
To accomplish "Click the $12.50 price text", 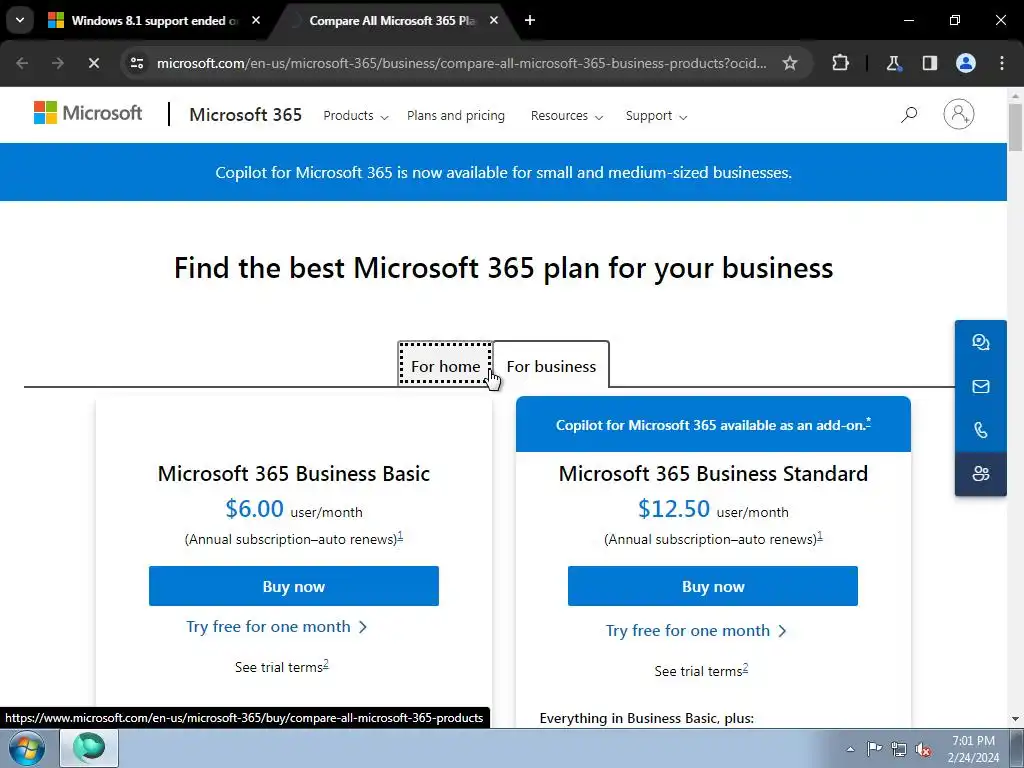I will point(673,508).
